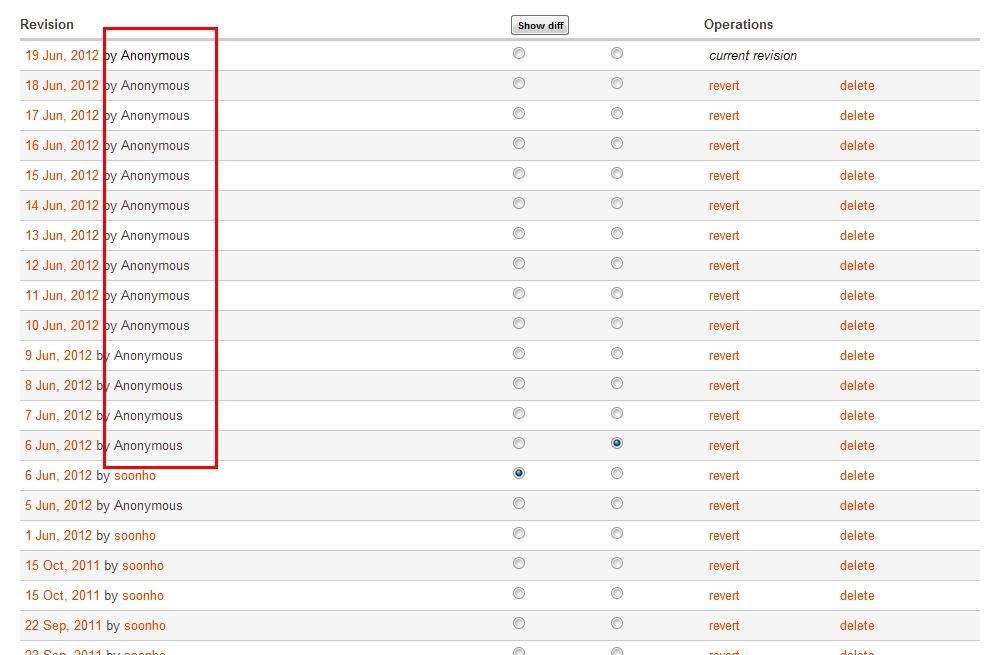Select left radio button for 16 Jun, 2012
This screenshot has width=1004, height=655.
(x=518, y=144)
